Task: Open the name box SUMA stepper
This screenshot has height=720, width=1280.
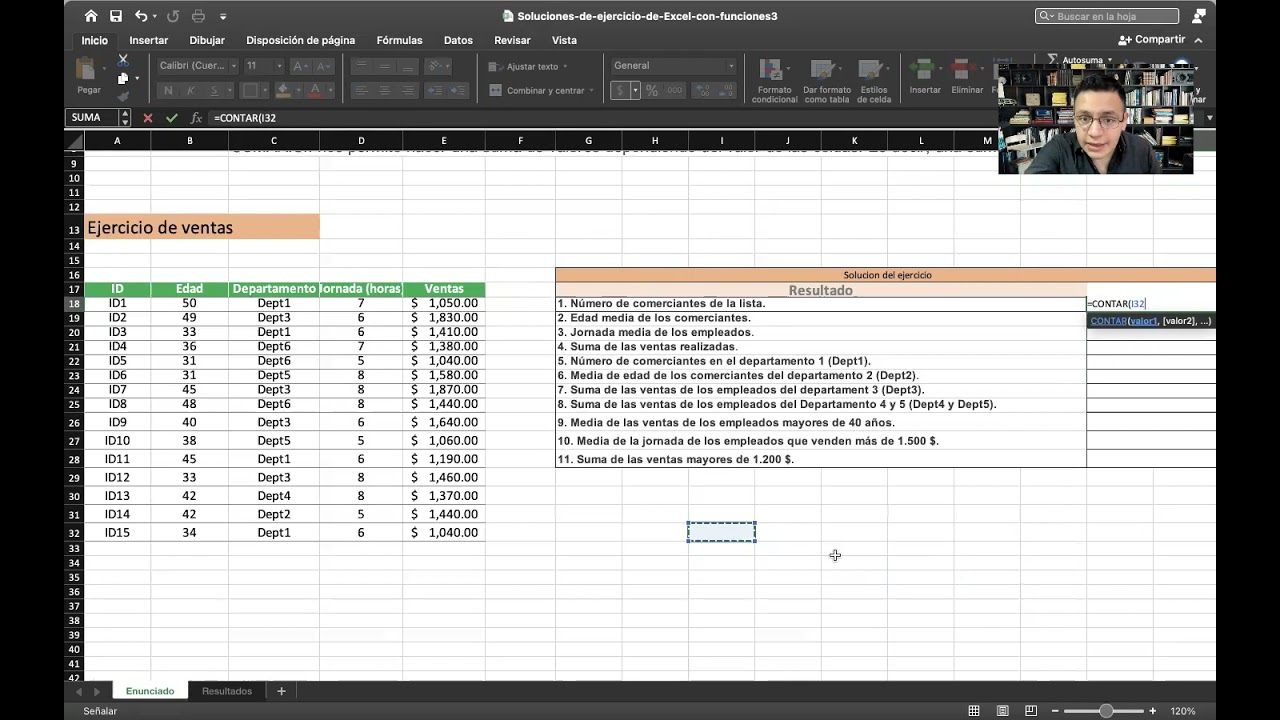Action: click(x=125, y=118)
